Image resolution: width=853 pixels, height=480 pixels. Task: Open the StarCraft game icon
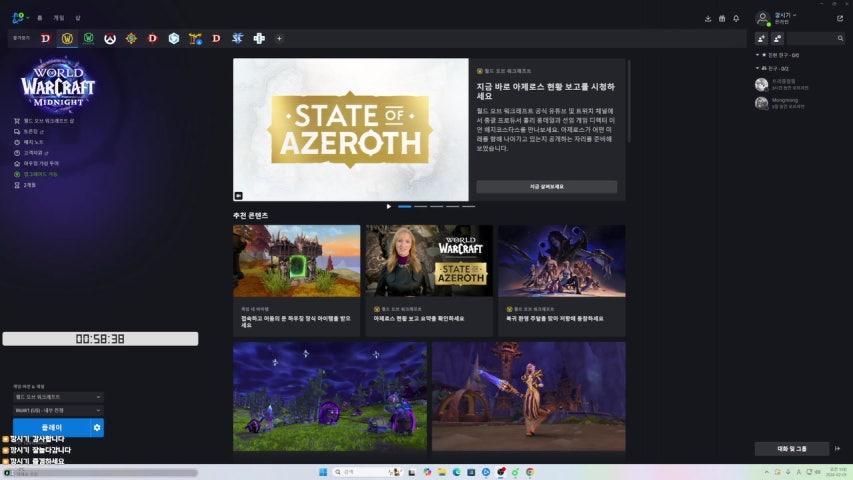click(237, 38)
